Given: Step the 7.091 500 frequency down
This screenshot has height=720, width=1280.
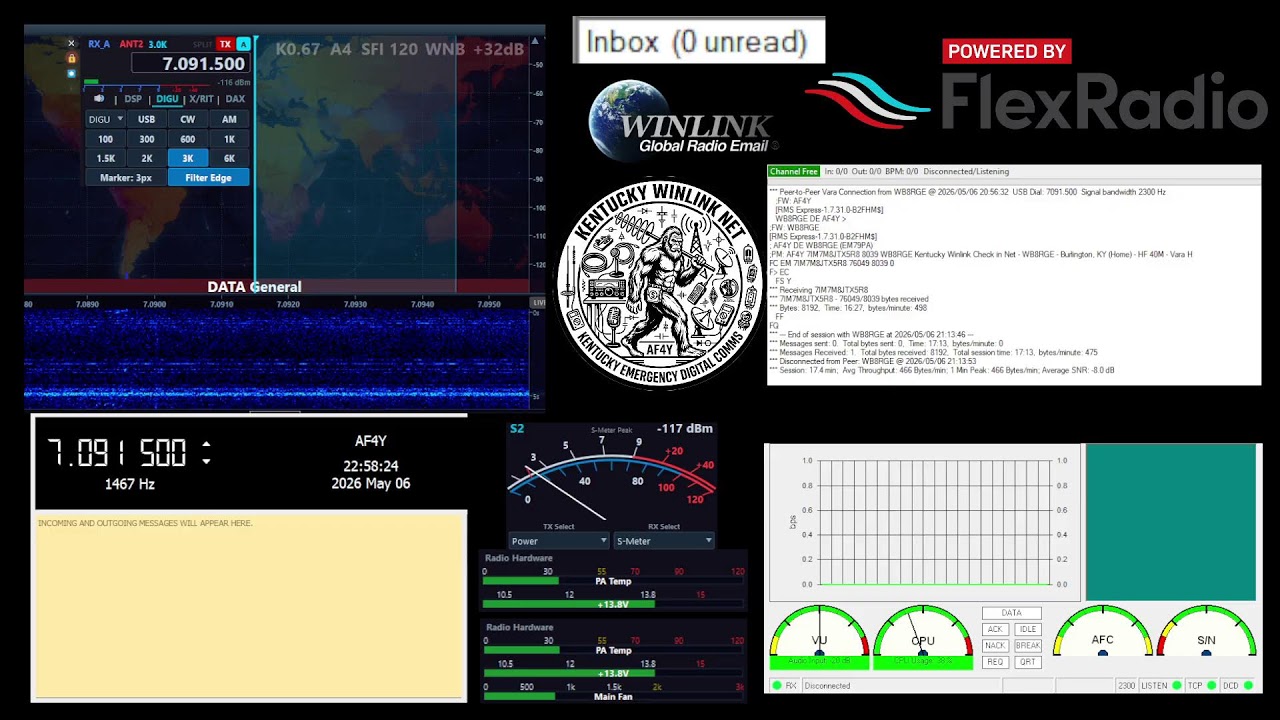Looking at the screenshot, I should pyautogui.click(x=206, y=461).
